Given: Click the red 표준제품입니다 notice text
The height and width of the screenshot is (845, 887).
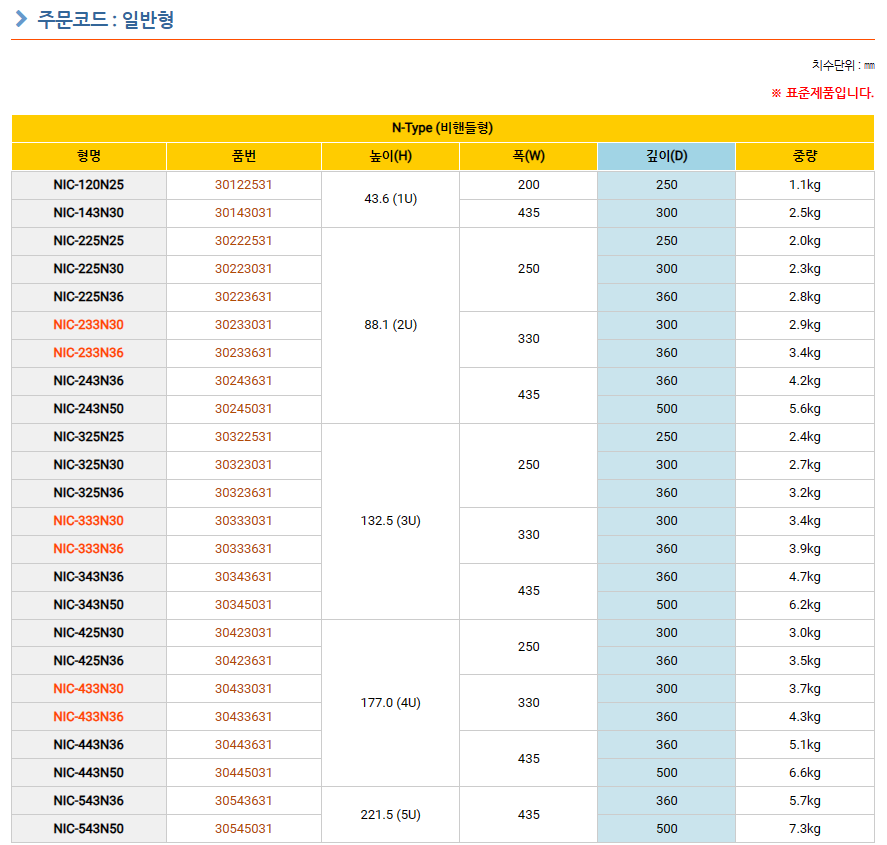Looking at the screenshot, I should coord(822,93).
